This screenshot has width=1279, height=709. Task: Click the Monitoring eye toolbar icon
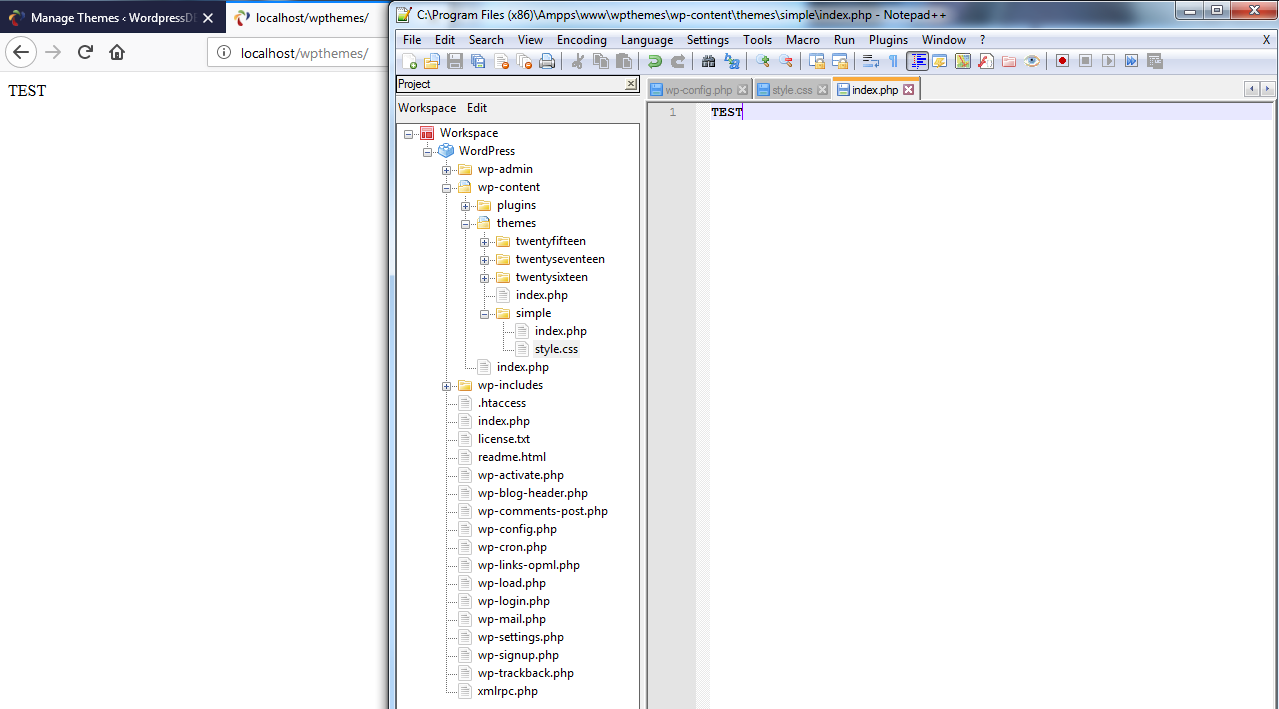click(x=1032, y=61)
